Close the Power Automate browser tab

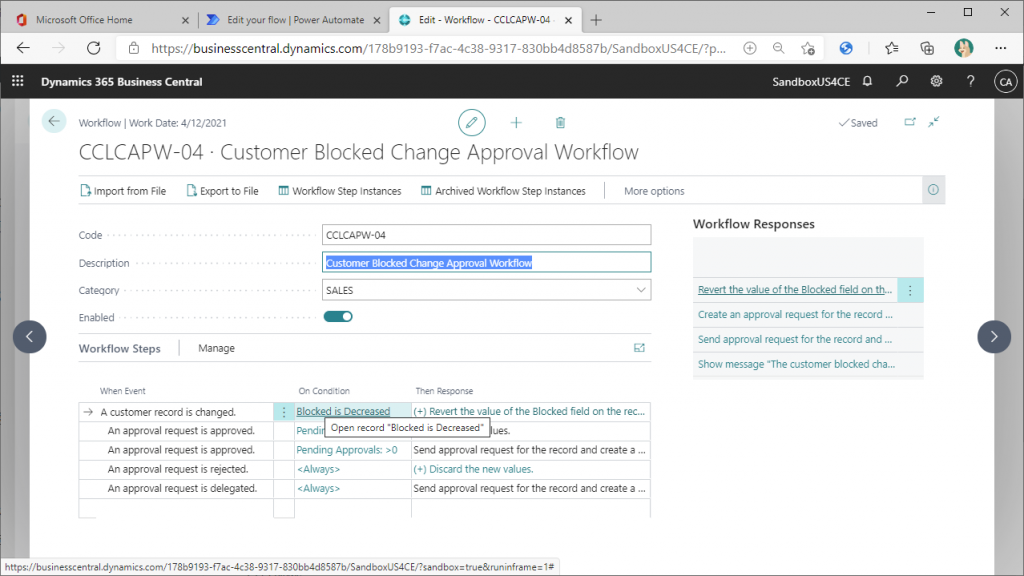click(x=377, y=20)
